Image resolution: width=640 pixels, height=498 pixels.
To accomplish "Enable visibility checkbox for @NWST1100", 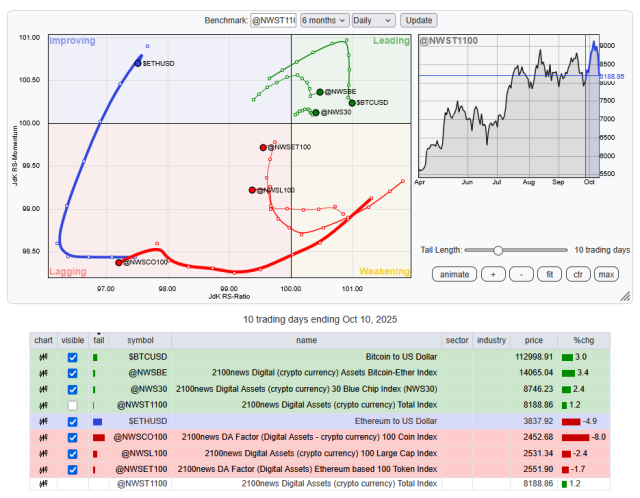I will pos(72,405).
